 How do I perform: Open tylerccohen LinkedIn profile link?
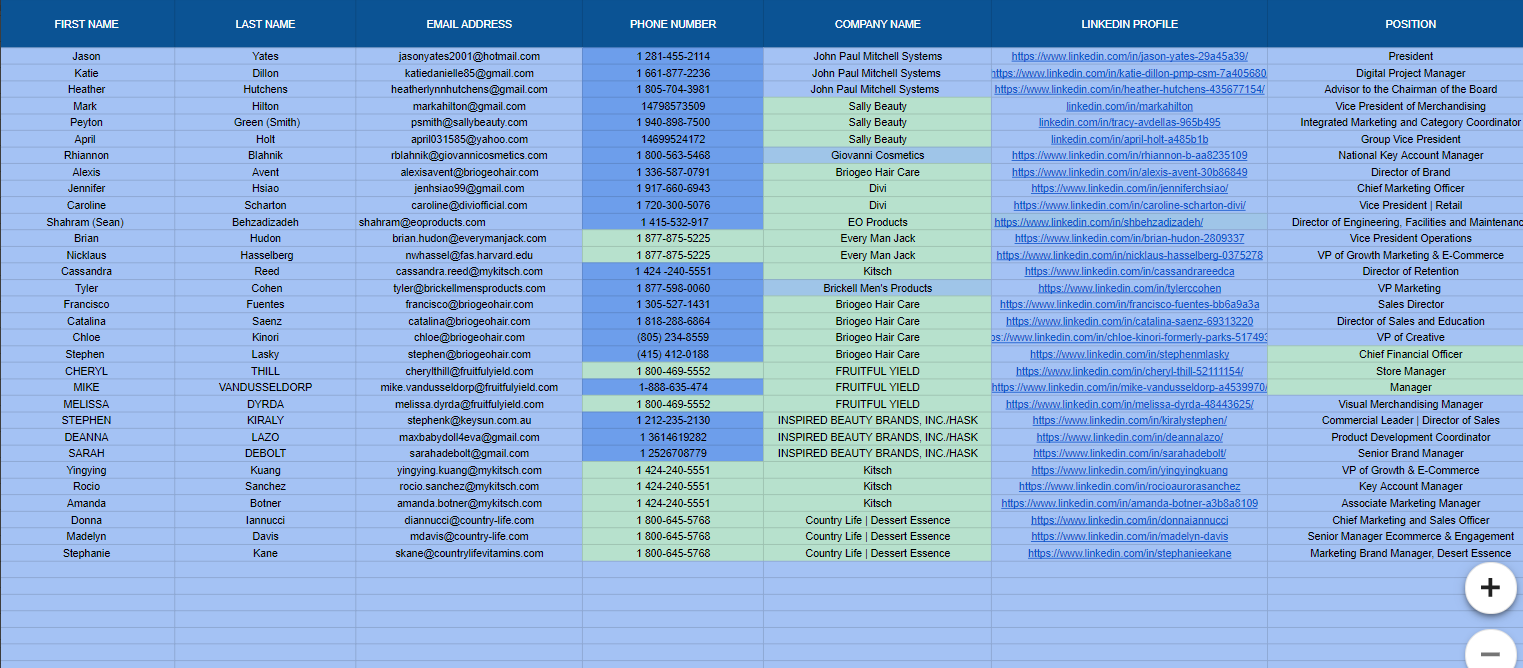click(1130, 288)
